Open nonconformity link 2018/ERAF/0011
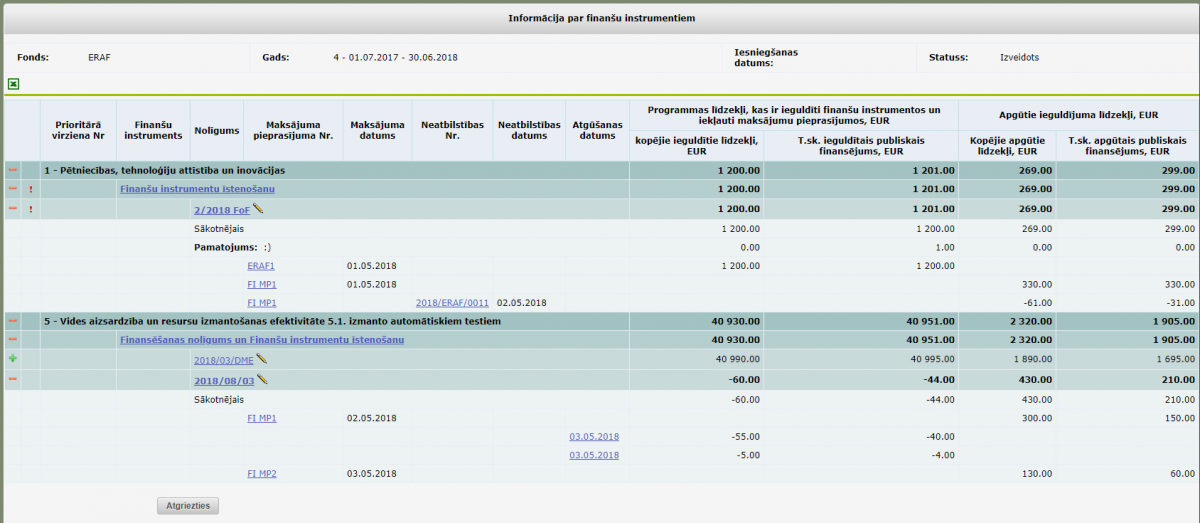The height and width of the screenshot is (523, 1200). pyautogui.click(x=452, y=302)
